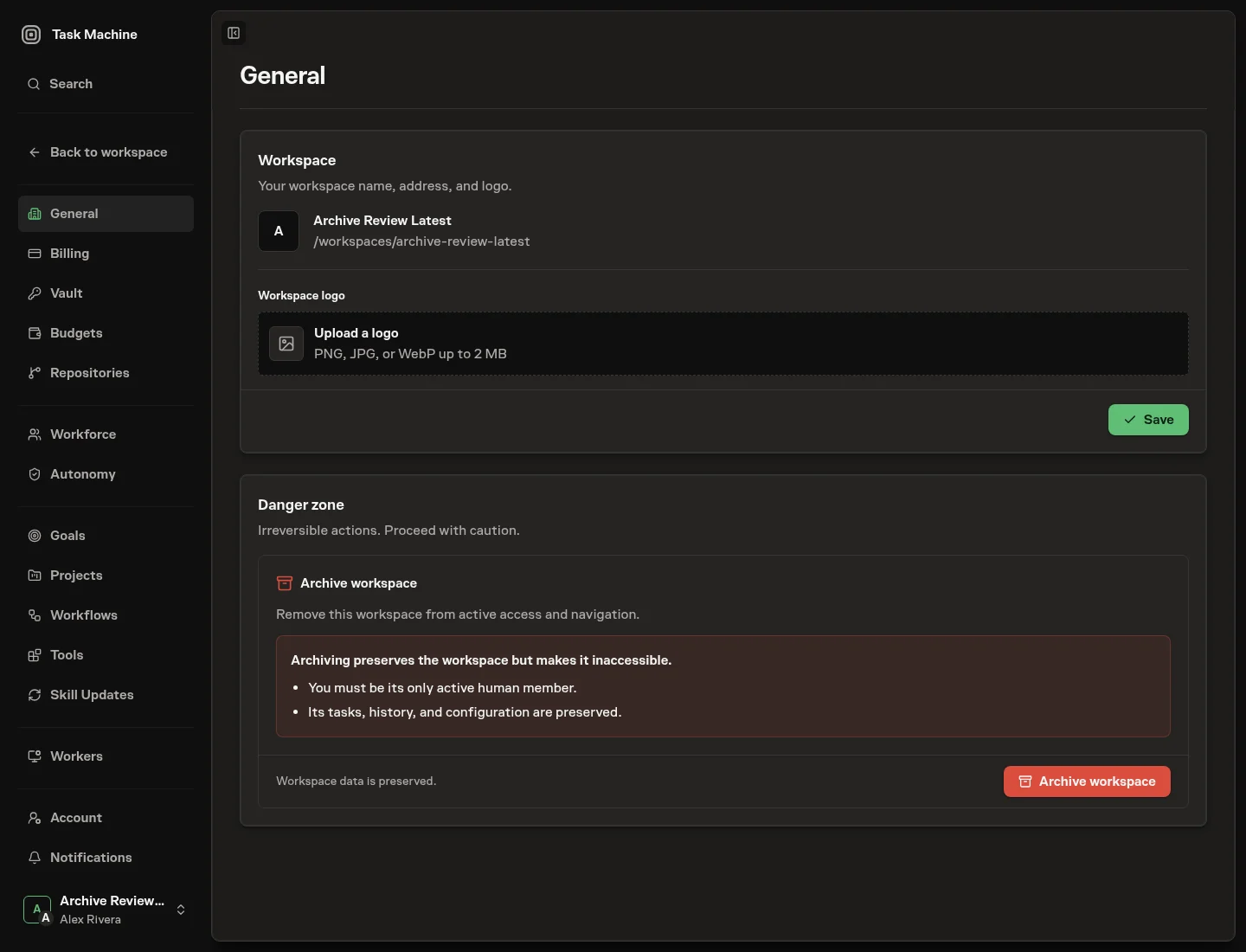This screenshot has width=1246, height=952.
Task: Click the image icon in Upload a logo
Action: coord(286,344)
